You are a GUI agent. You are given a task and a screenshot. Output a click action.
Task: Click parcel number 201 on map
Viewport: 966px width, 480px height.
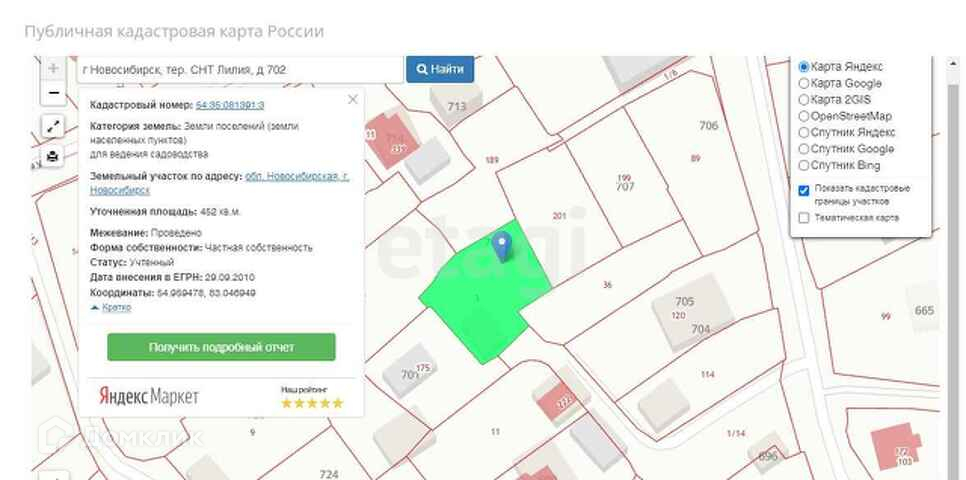click(559, 216)
